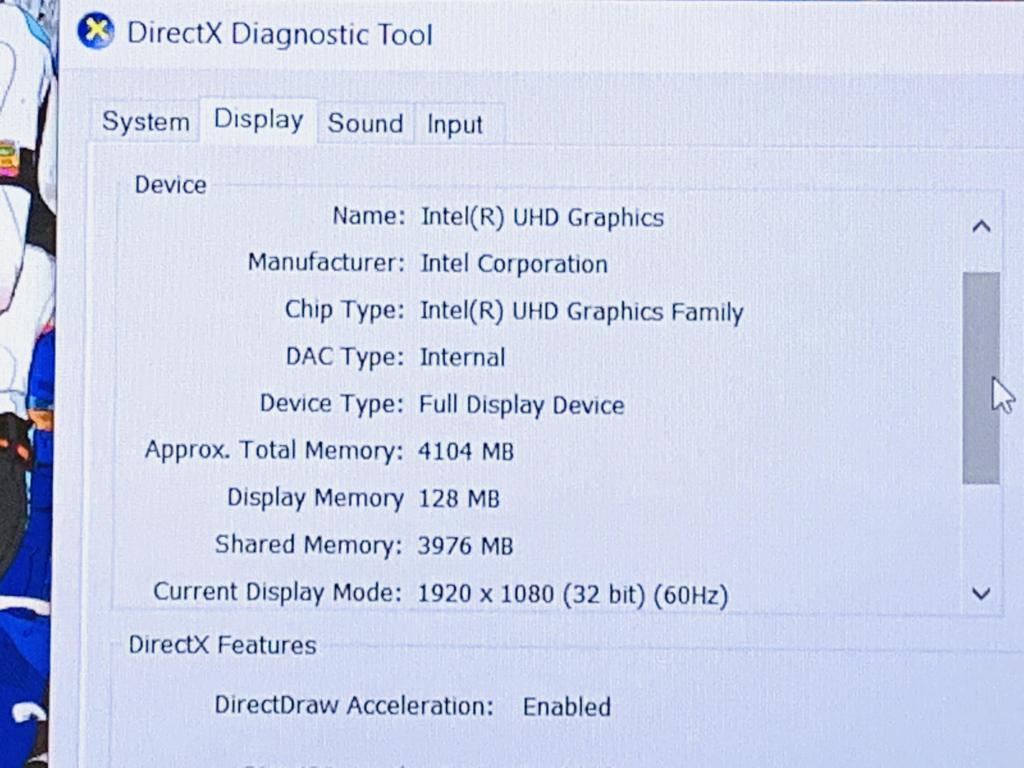Switch to the System tab
This screenshot has width=1024, height=768.
pyautogui.click(x=146, y=121)
